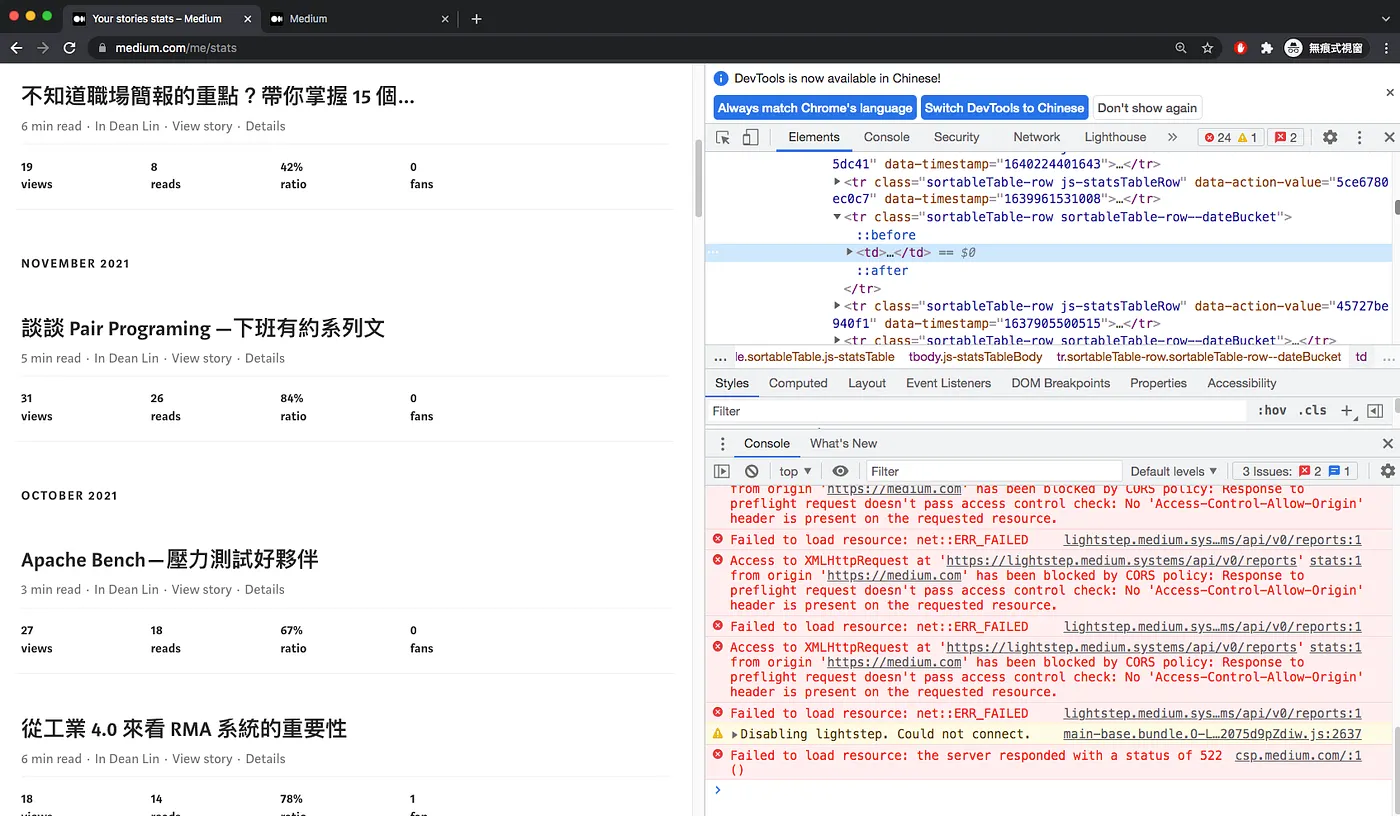1400x816 pixels.
Task: Click Don't show again button
Action: [x=1147, y=108]
